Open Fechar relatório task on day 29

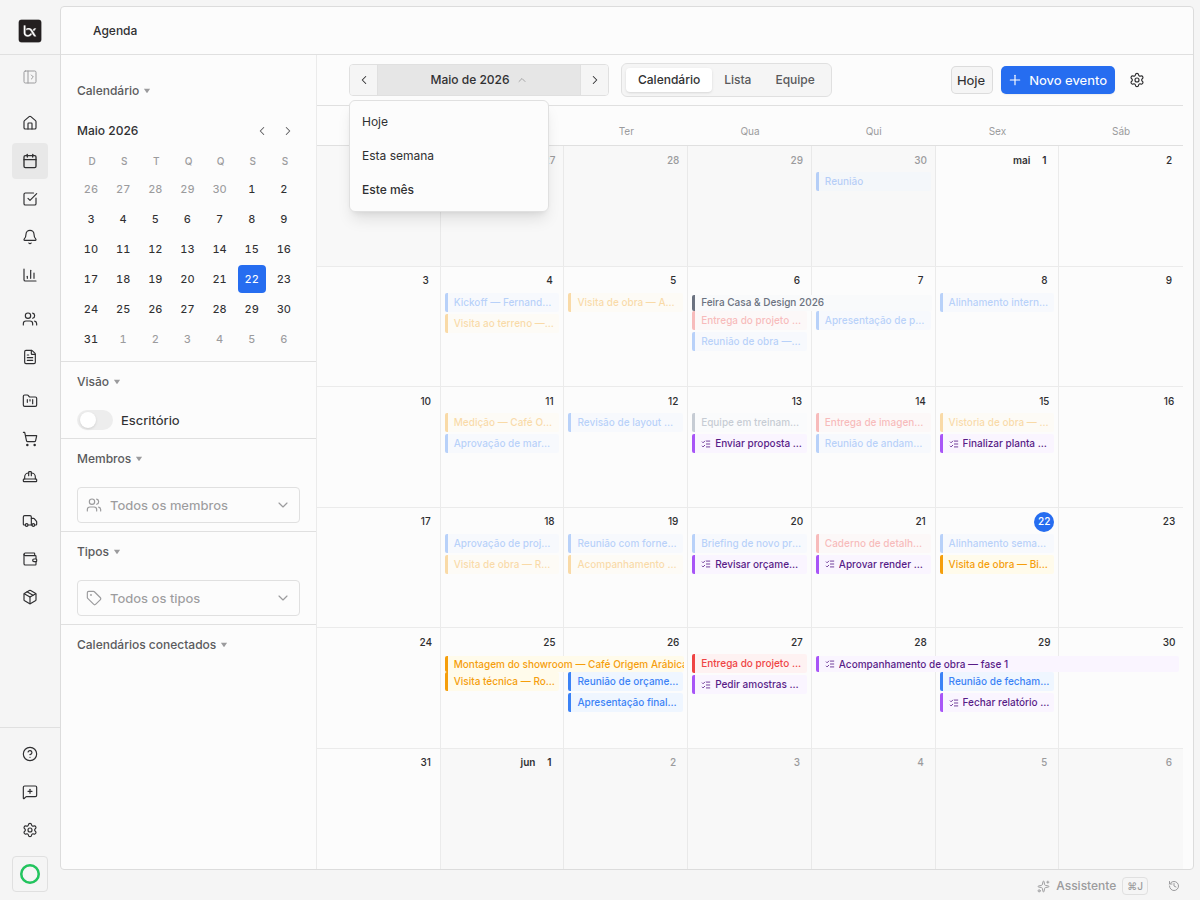997,703
